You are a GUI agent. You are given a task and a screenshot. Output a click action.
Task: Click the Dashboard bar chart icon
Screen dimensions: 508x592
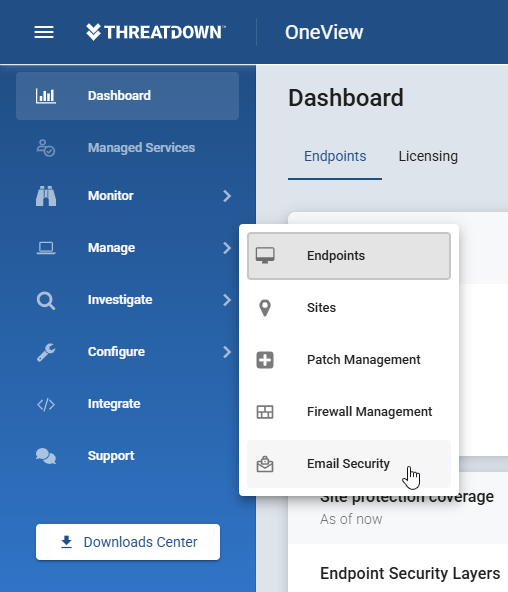point(46,96)
